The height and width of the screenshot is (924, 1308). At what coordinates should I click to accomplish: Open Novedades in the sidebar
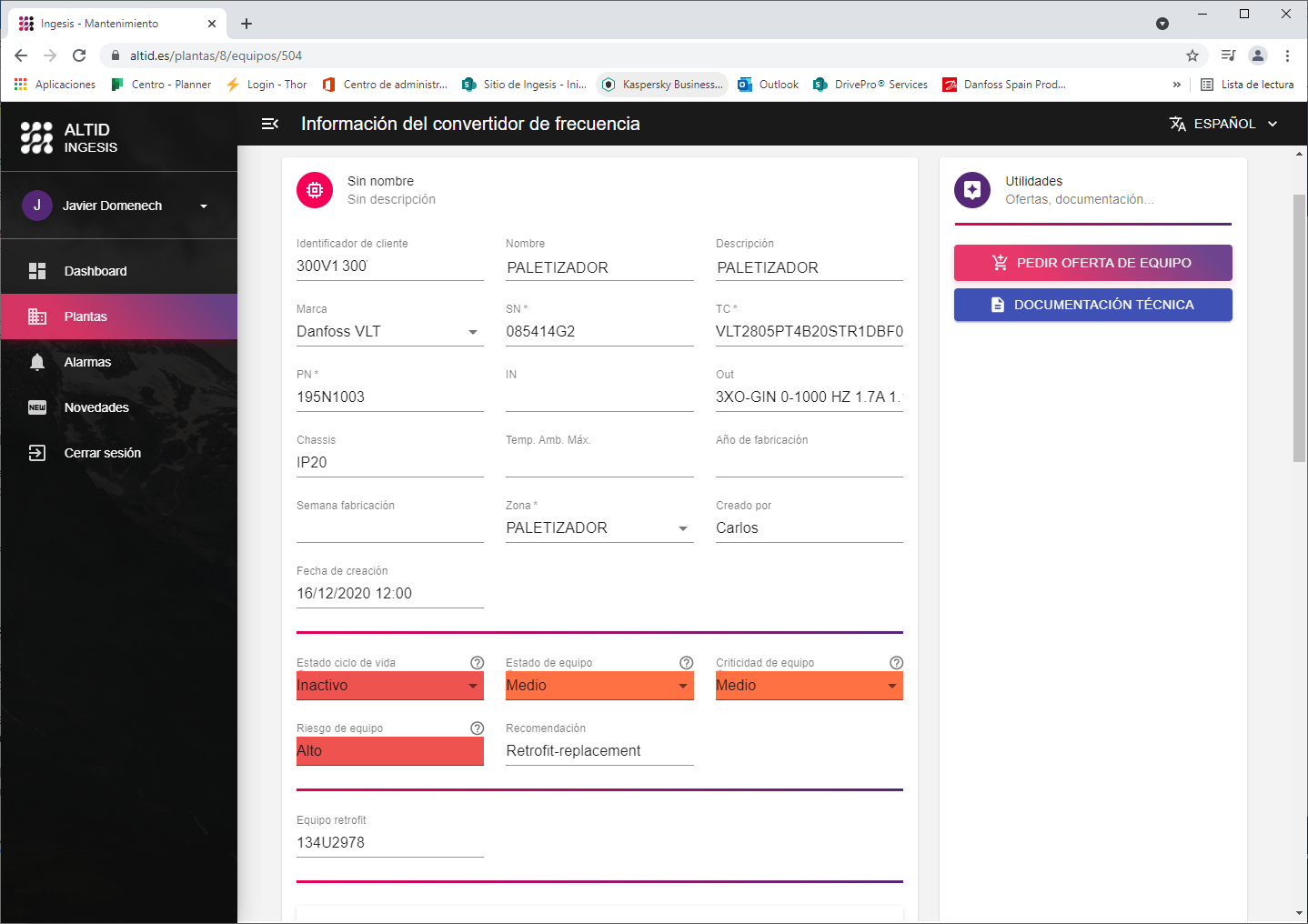pos(96,407)
